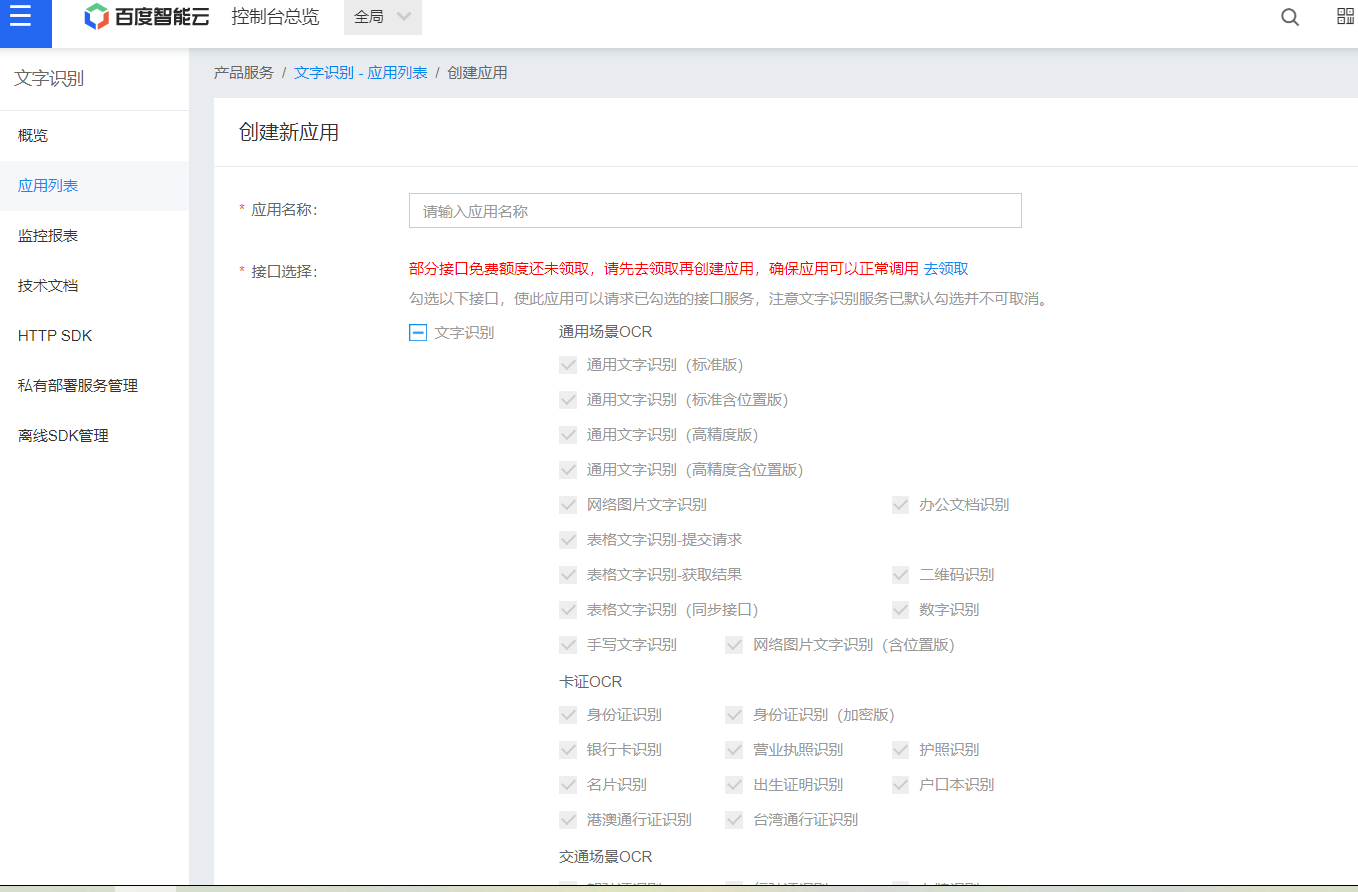Viewport: 1358px width, 892px height.
Task: Toggle the 护照识别 checkbox
Action: (x=899, y=749)
